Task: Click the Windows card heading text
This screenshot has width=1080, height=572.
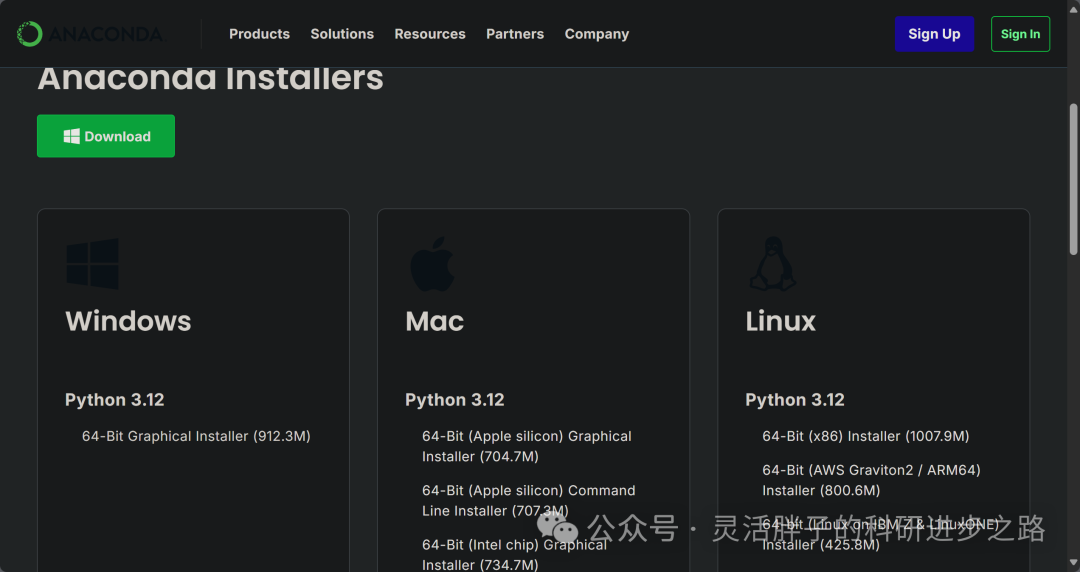Action: [128, 321]
